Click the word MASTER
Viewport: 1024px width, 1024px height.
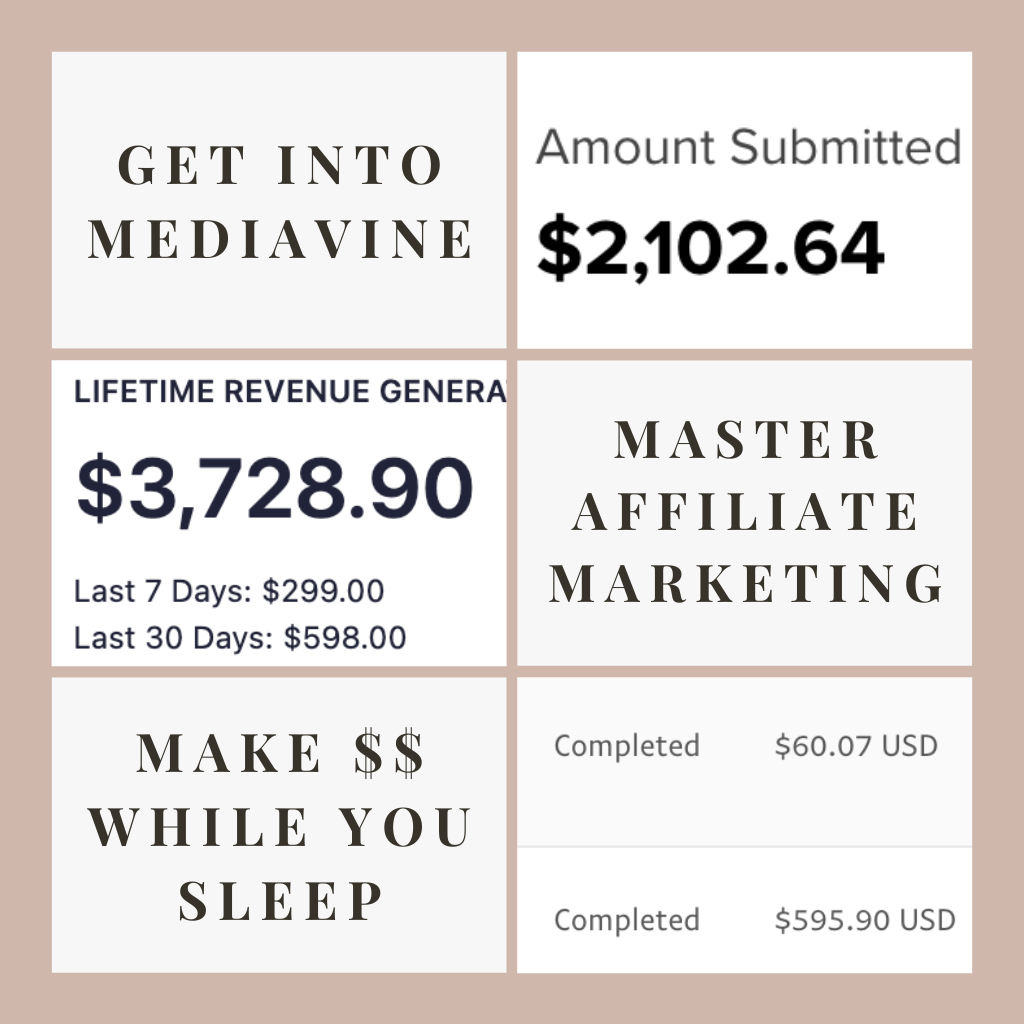747,441
